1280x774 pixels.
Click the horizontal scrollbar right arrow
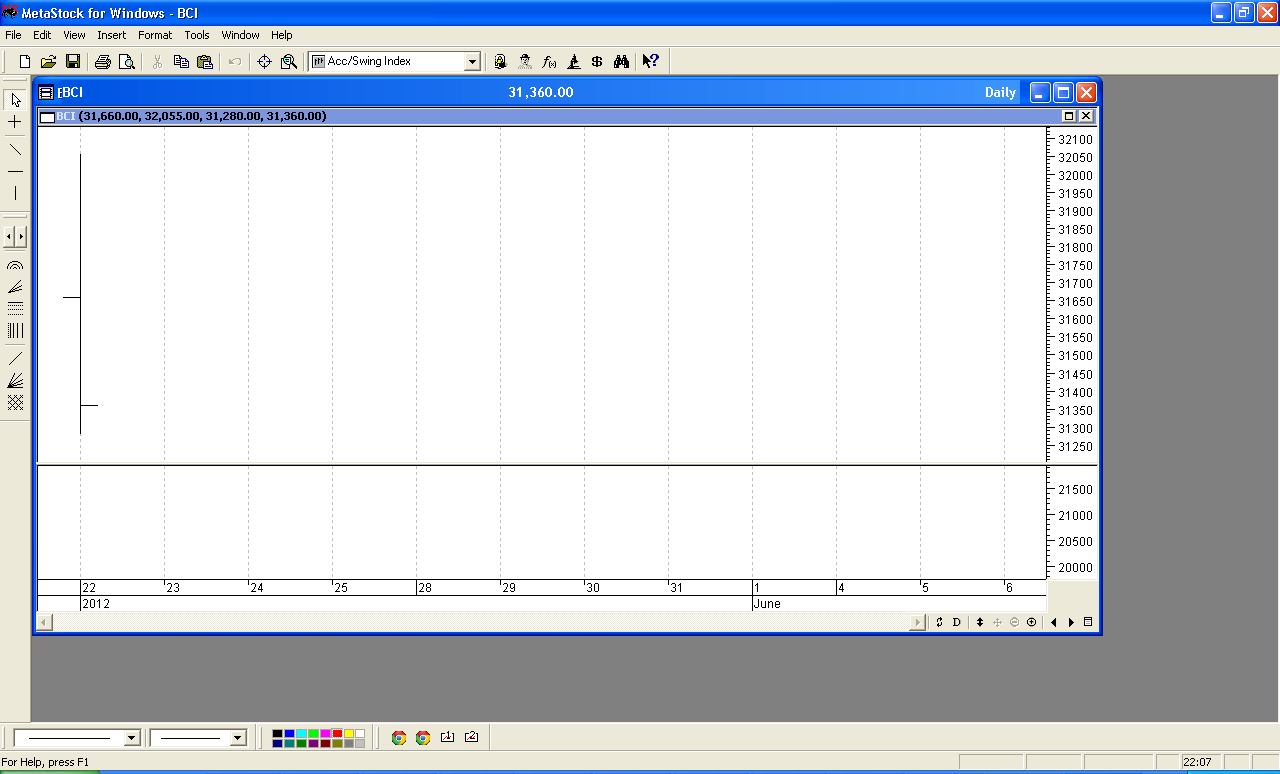918,622
